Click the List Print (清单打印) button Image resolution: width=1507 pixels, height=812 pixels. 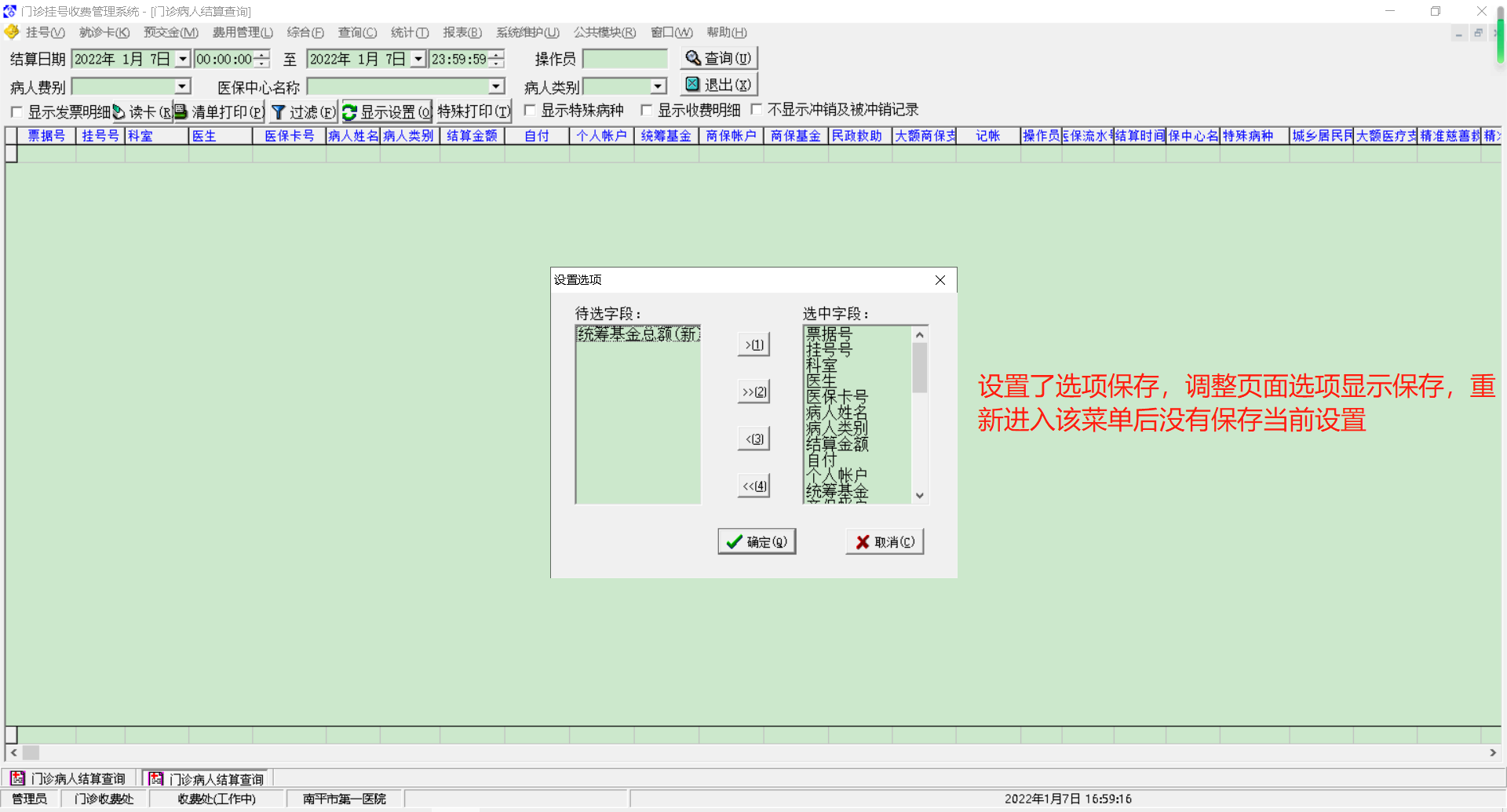[x=219, y=112]
